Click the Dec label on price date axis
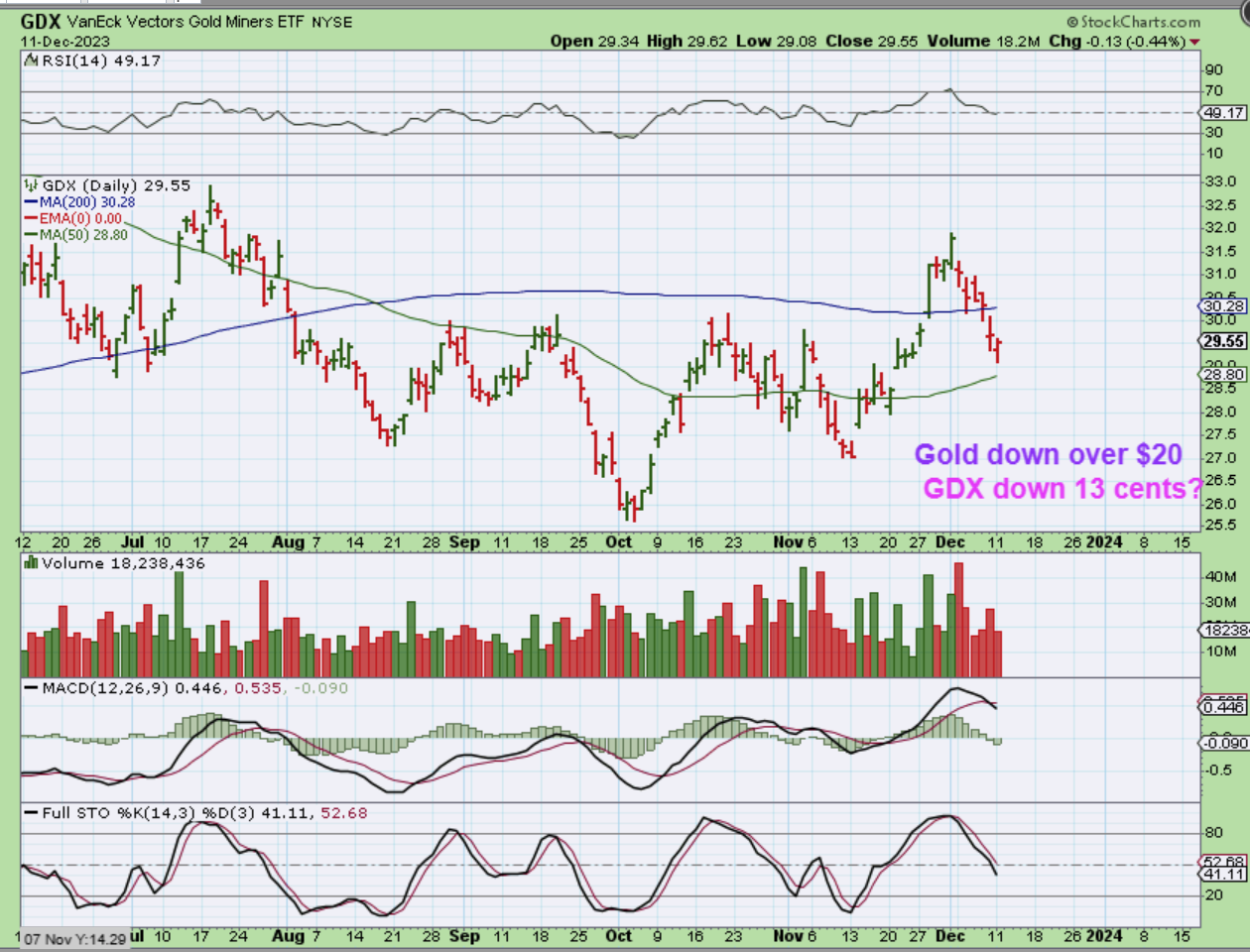1250x952 pixels. [x=950, y=541]
